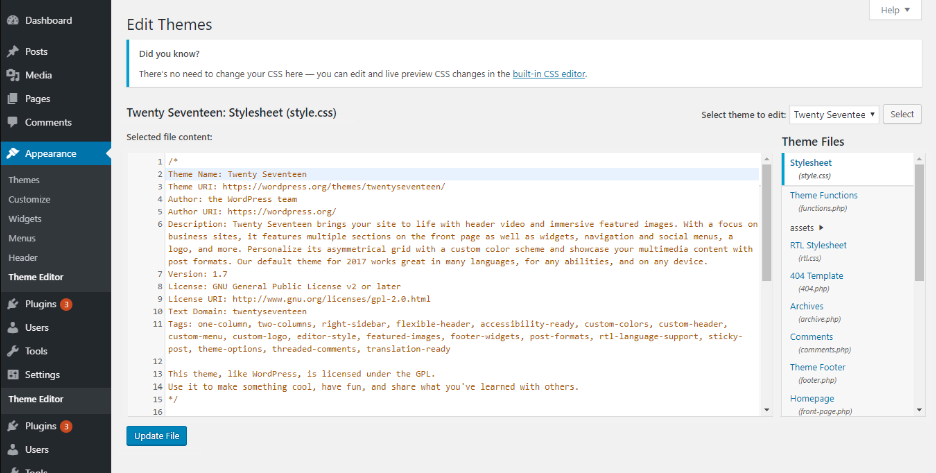Select the highlighted Appearance menu
This screenshot has width=936, height=473.
56,153
